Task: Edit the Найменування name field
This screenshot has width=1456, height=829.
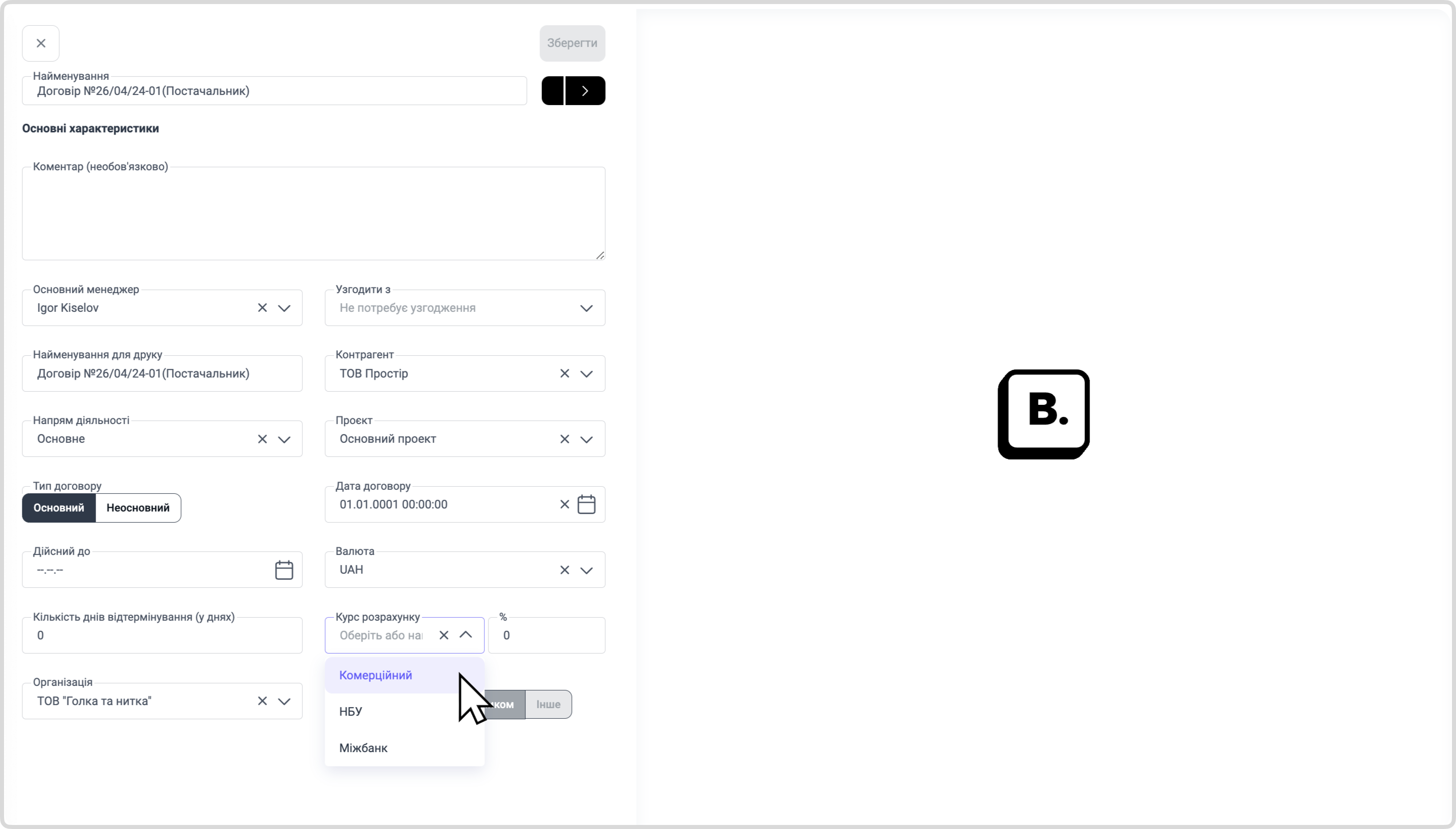Action: point(275,91)
